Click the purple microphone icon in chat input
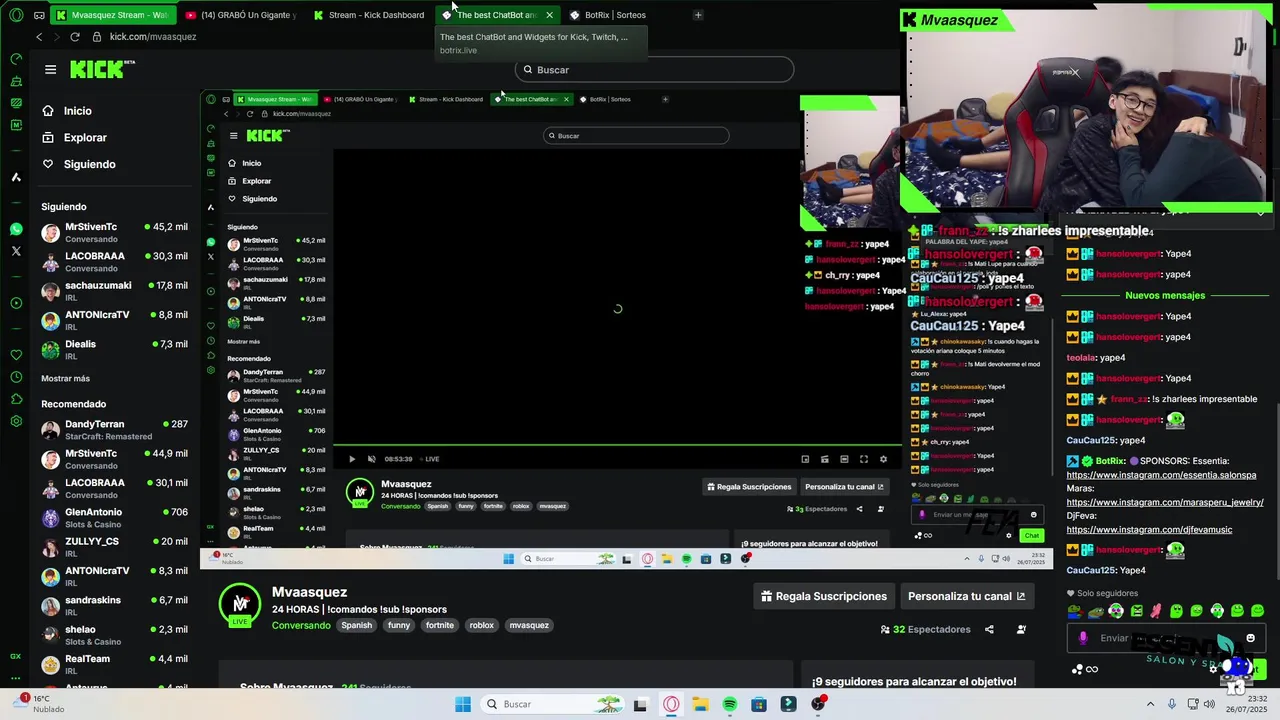 pyautogui.click(x=1083, y=638)
